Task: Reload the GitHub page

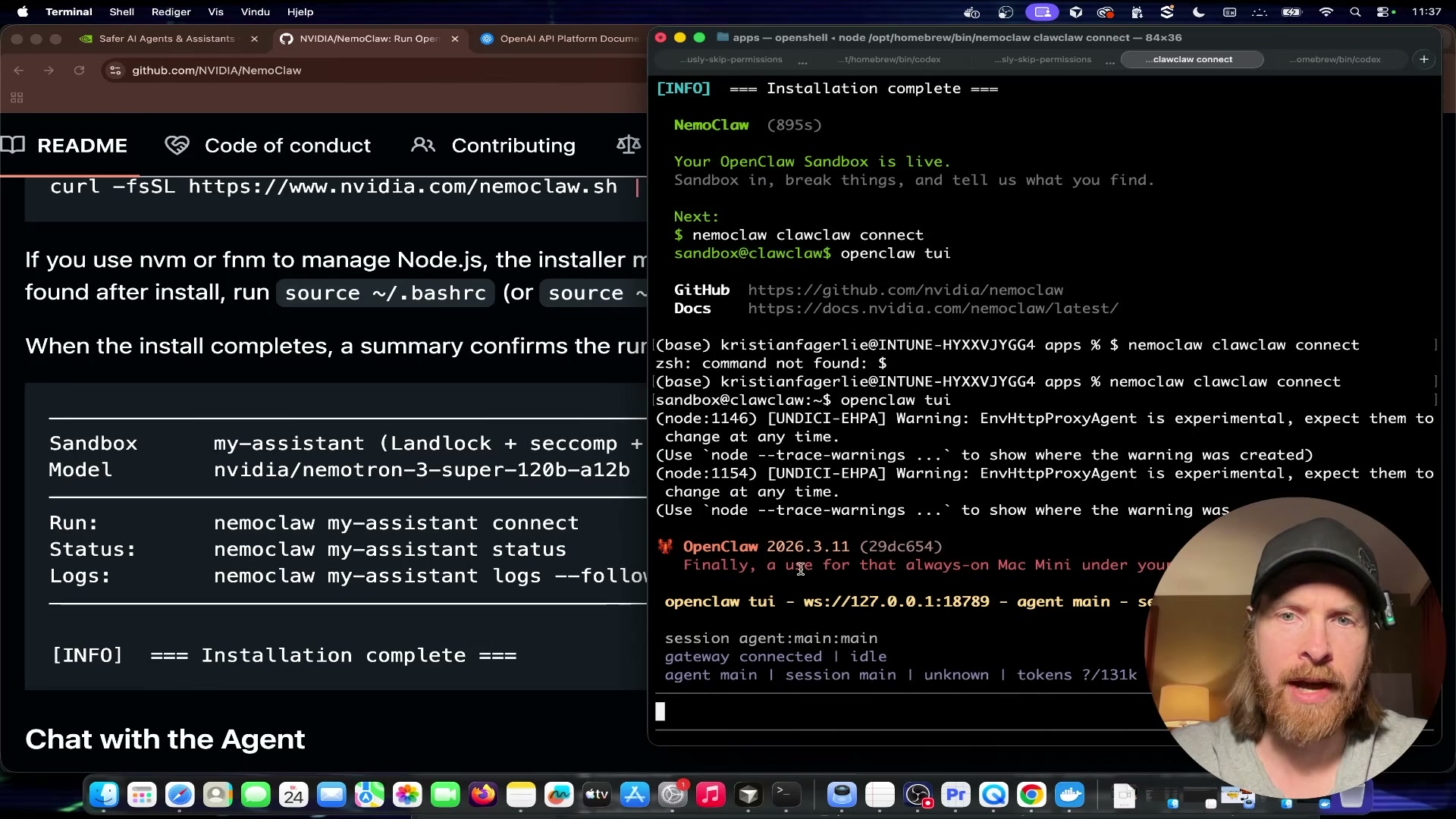Action: tap(79, 71)
